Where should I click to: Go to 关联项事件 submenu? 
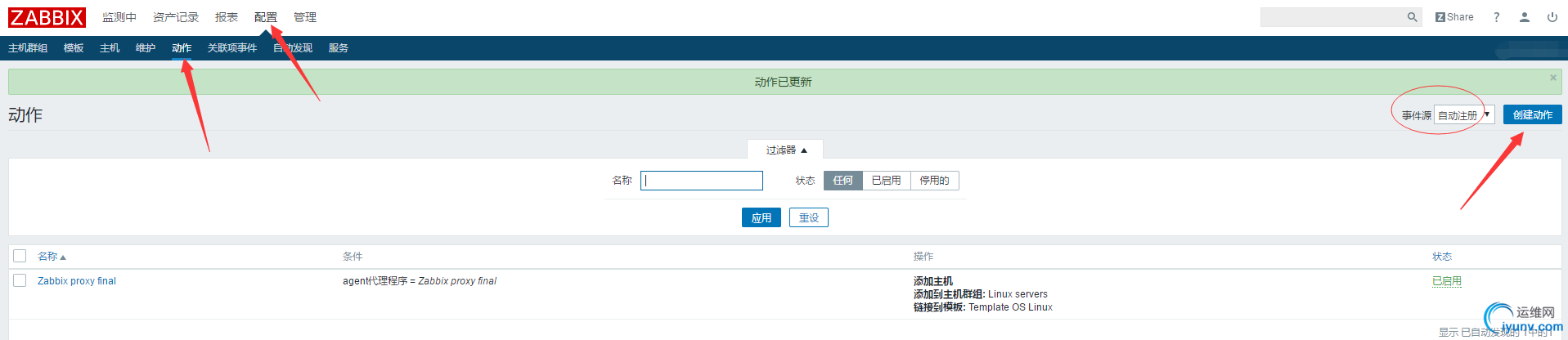pos(232,48)
